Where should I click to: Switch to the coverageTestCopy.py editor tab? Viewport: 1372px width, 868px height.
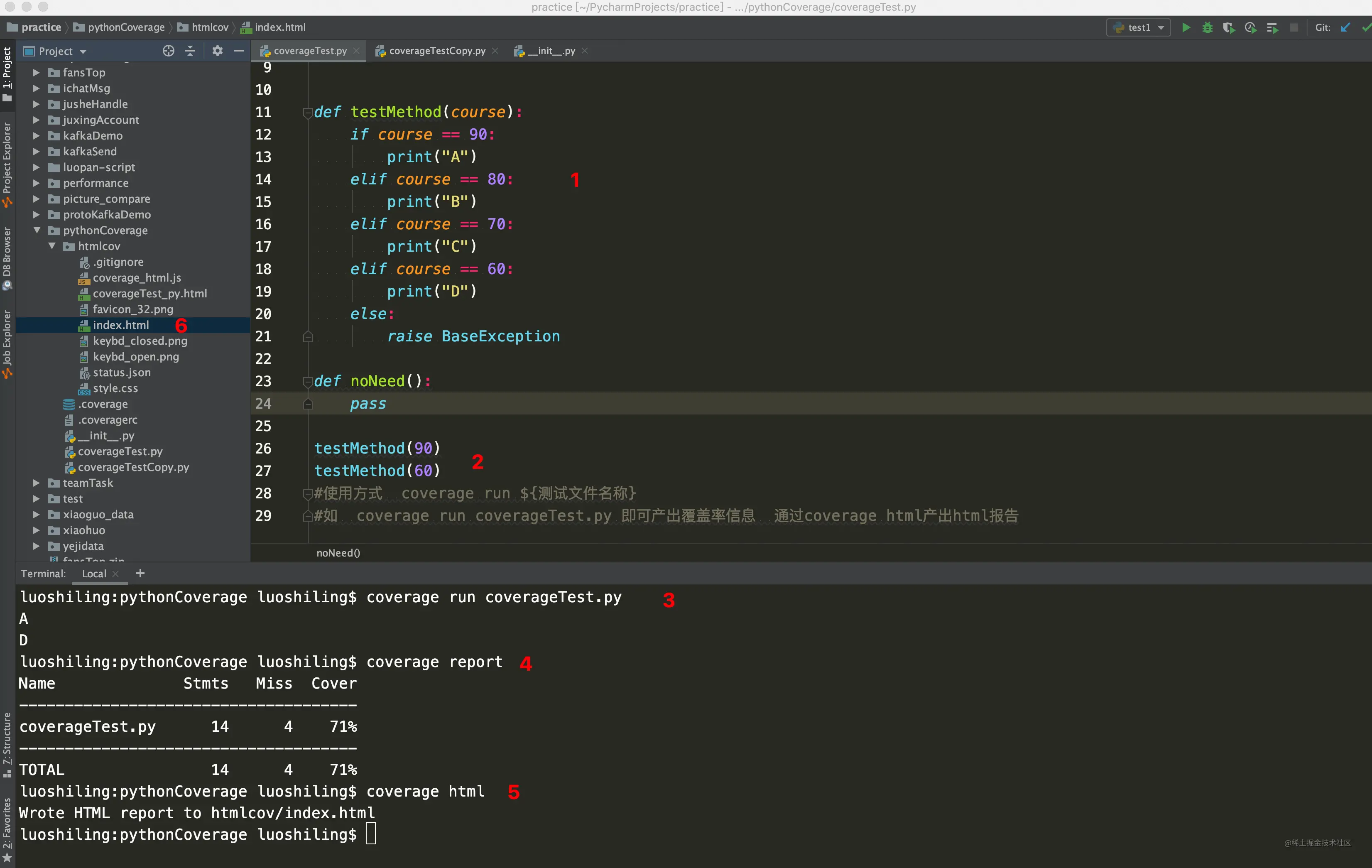(437, 51)
